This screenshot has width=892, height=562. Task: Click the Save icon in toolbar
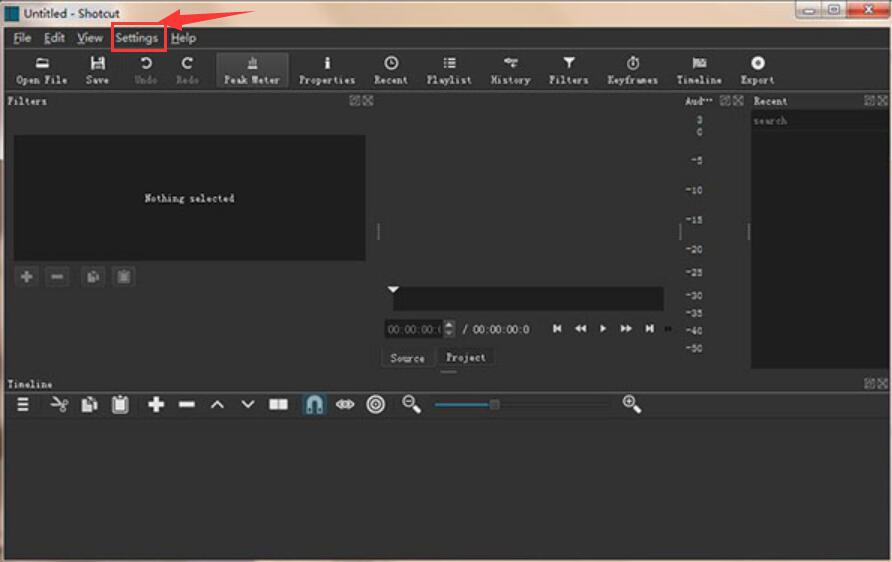coord(97,70)
